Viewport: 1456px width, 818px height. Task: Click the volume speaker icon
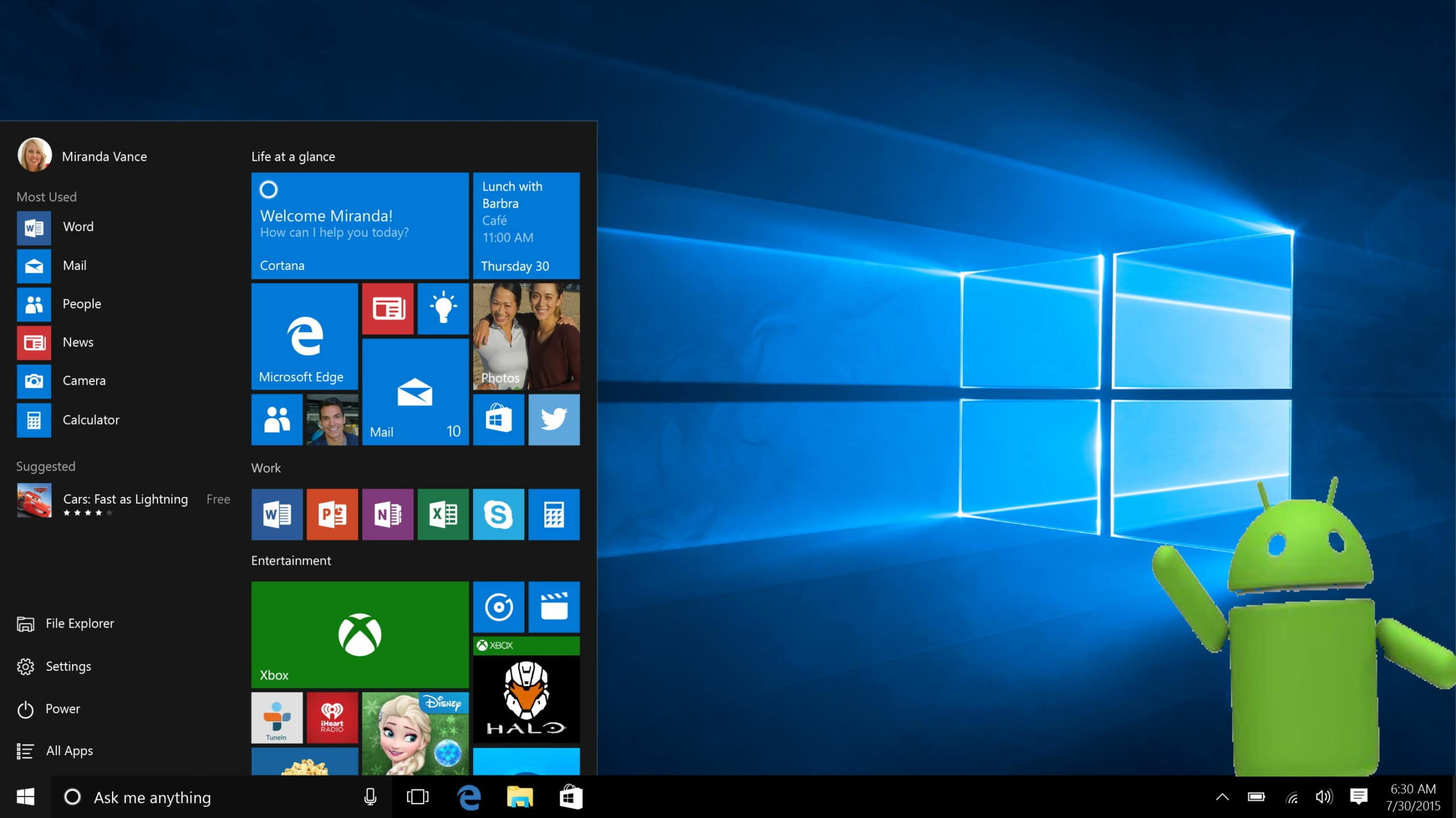[x=1324, y=797]
